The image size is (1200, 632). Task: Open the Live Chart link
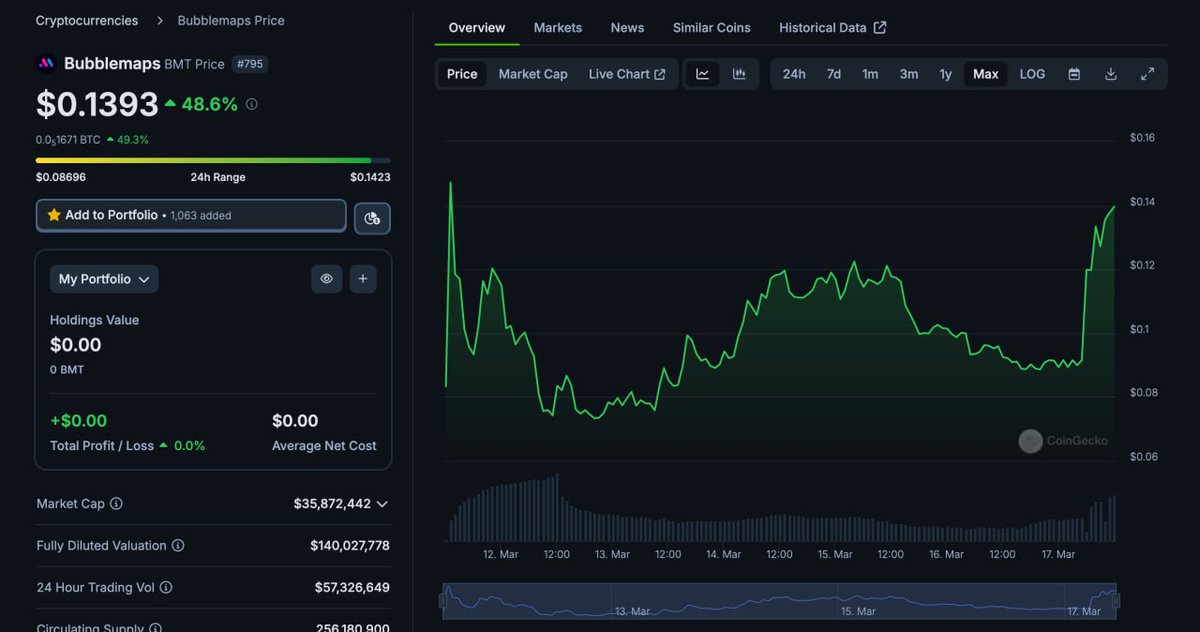coord(627,74)
